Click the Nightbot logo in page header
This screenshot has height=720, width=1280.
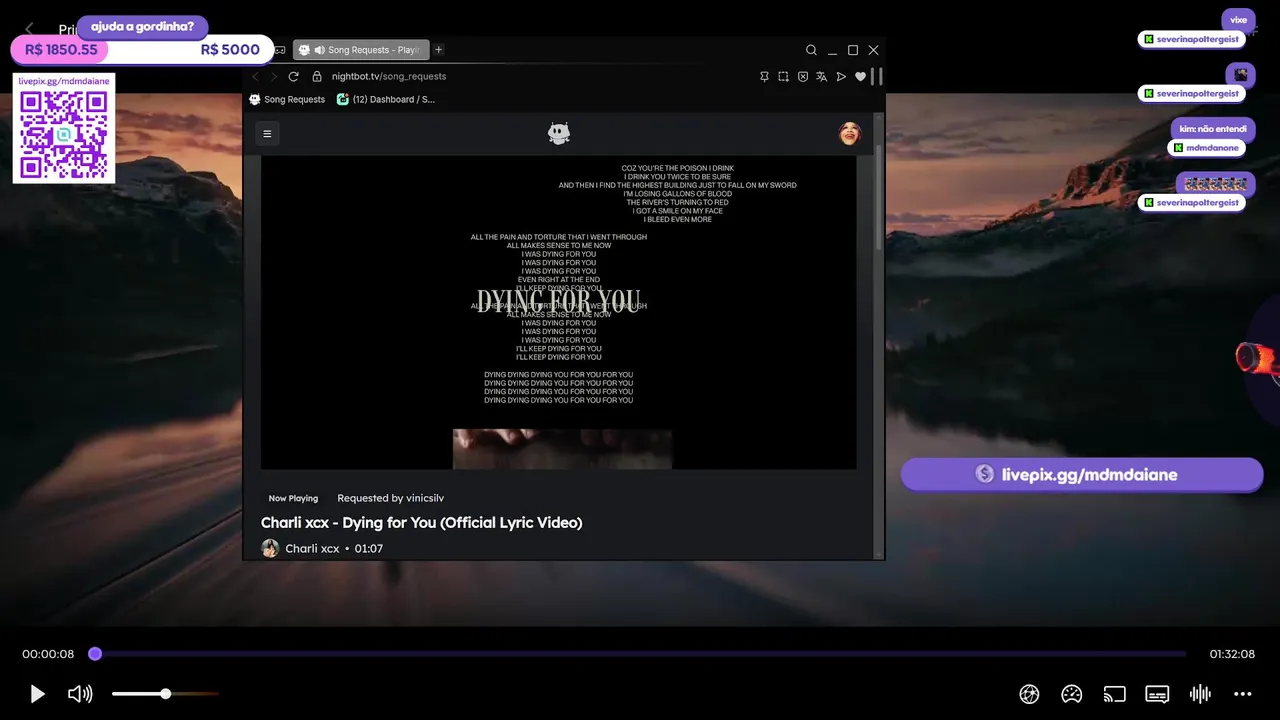(559, 133)
